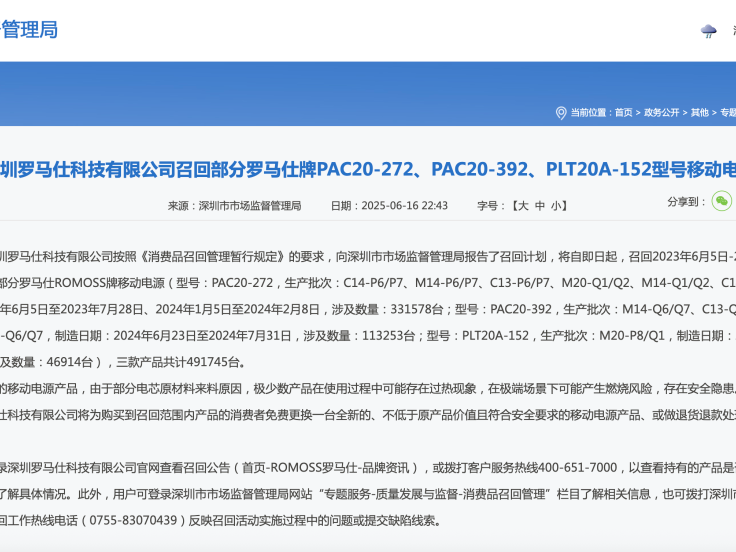Click the article headline about PAC20-272 recall
The width and height of the screenshot is (736, 552).
tap(368, 169)
